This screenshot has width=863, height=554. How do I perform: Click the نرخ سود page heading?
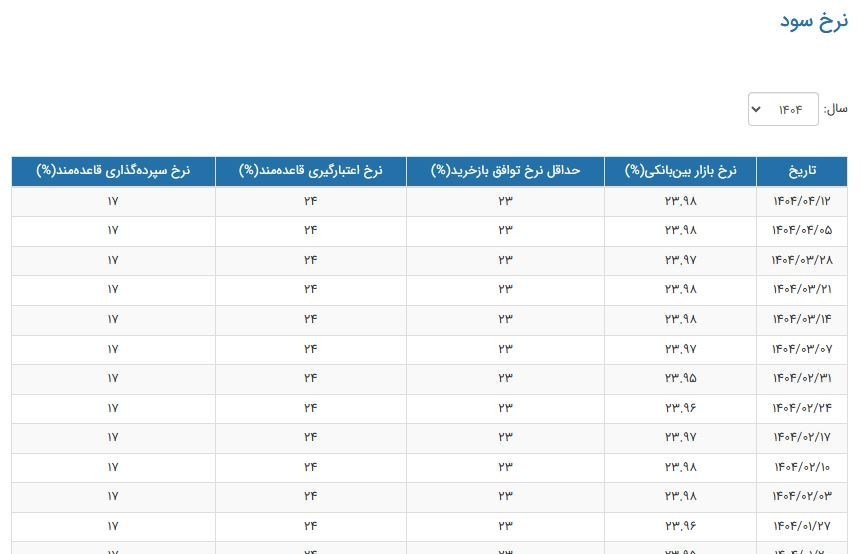(x=813, y=21)
